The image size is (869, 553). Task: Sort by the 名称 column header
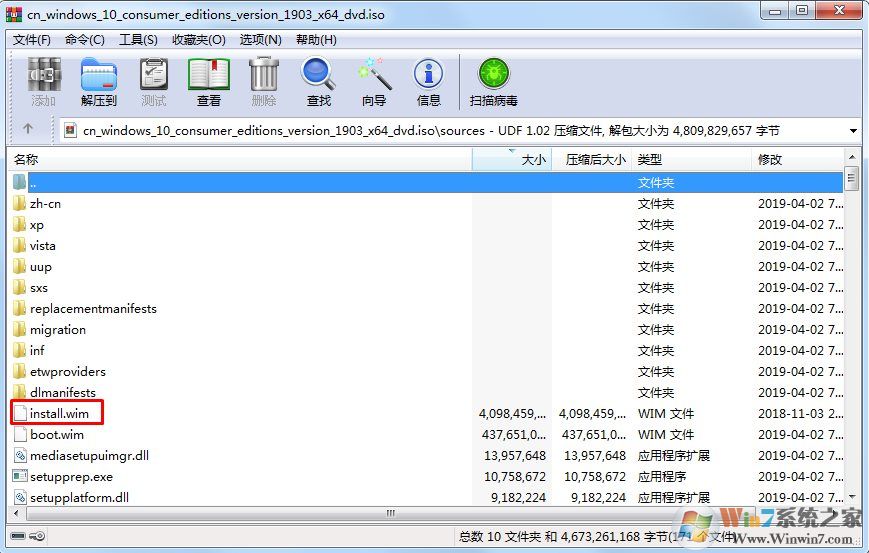(240, 160)
